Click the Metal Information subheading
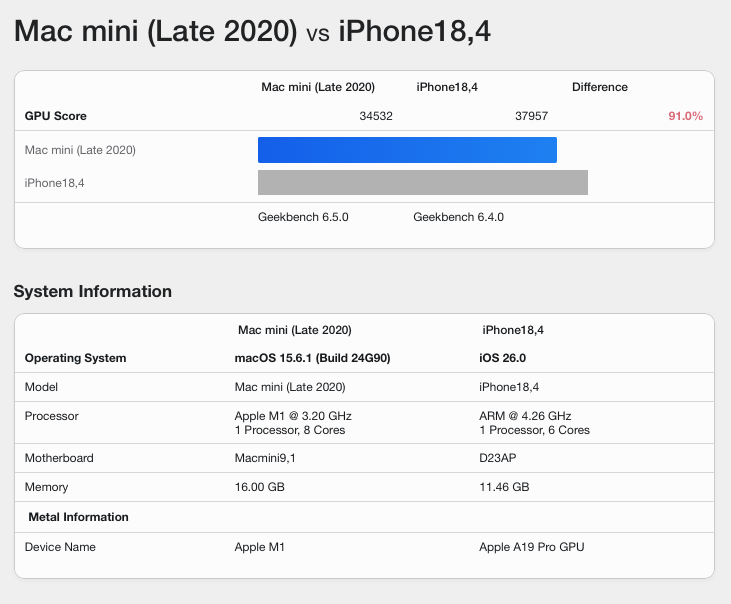Image resolution: width=731 pixels, height=604 pixels. 78,517
